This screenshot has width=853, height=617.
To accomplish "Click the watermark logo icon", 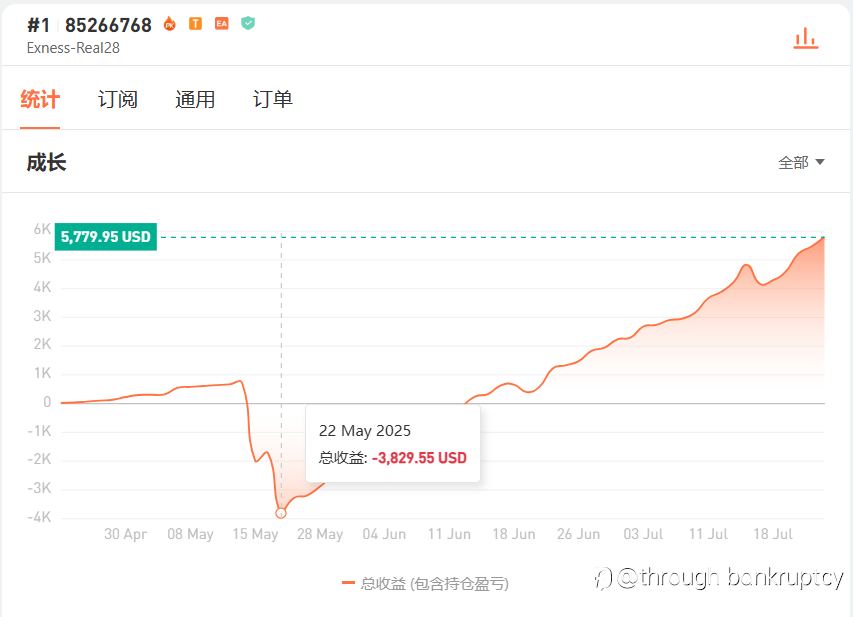I will tap(603, 578).
